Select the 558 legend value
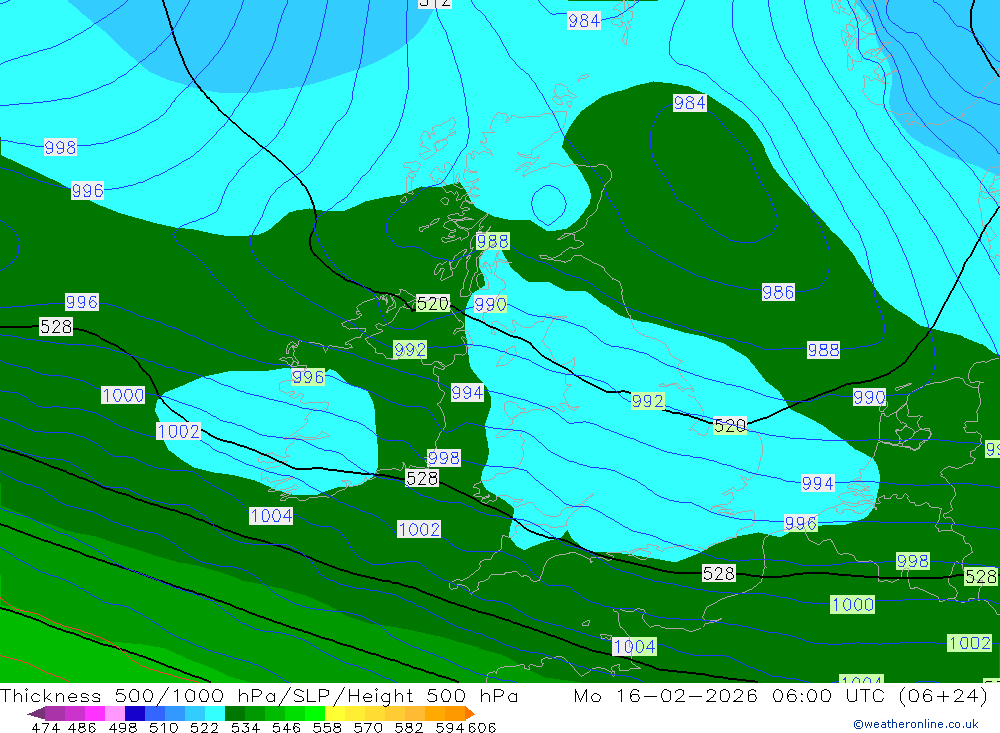Screen dimensions: 1000x733 pyautogui.click(x=327, y=728)
